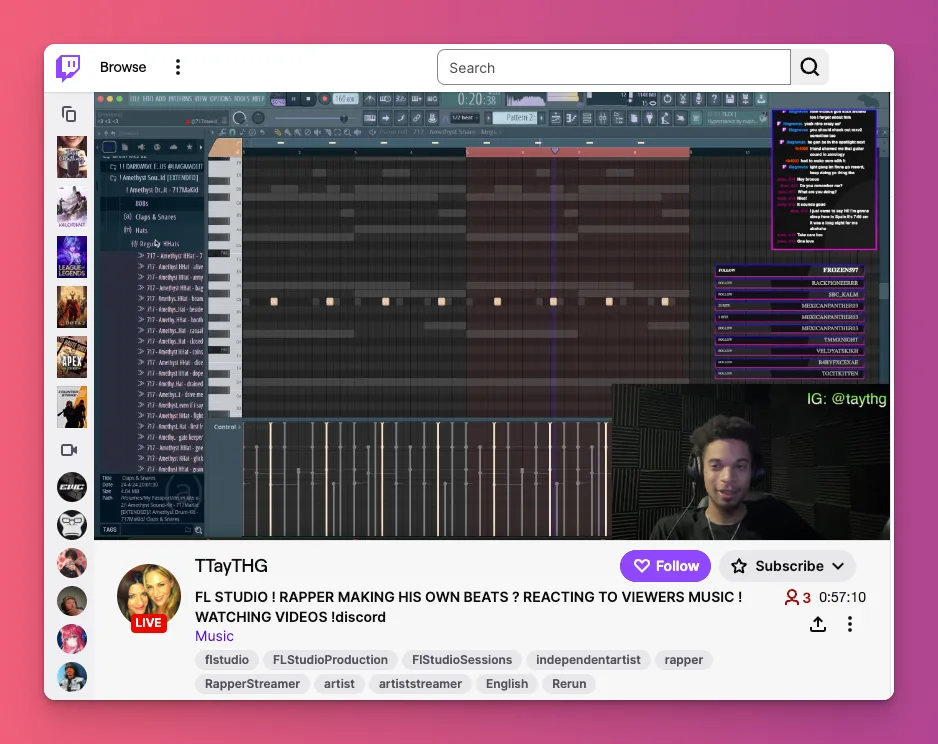
Task: Click the artist tag
Action: pyautogui.click(x=339, y=684)
